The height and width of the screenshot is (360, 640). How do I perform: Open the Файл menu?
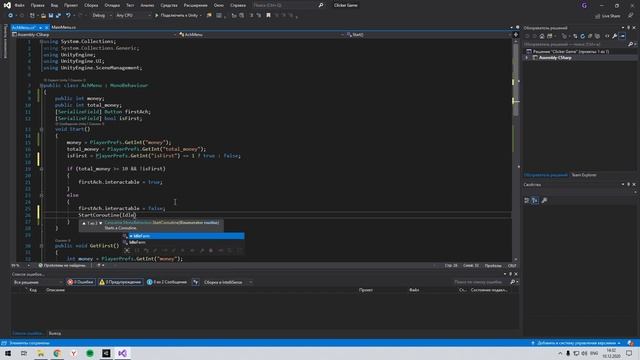coord(19,5)
